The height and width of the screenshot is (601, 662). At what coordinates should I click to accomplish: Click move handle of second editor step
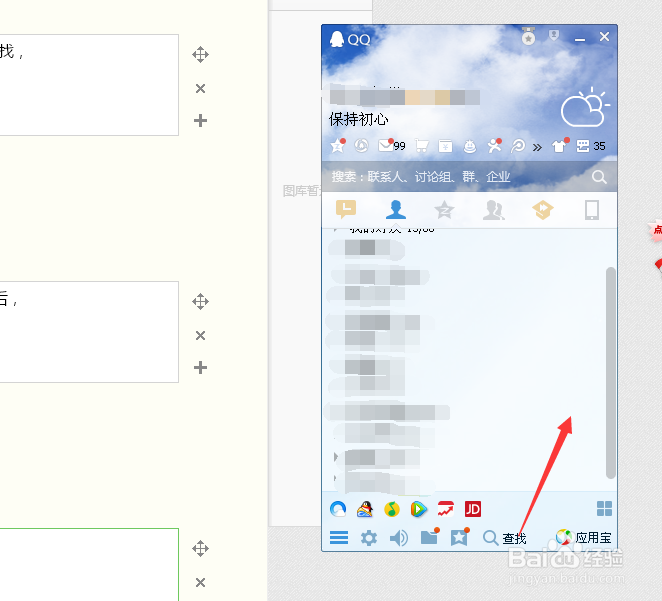coord(200,301)
